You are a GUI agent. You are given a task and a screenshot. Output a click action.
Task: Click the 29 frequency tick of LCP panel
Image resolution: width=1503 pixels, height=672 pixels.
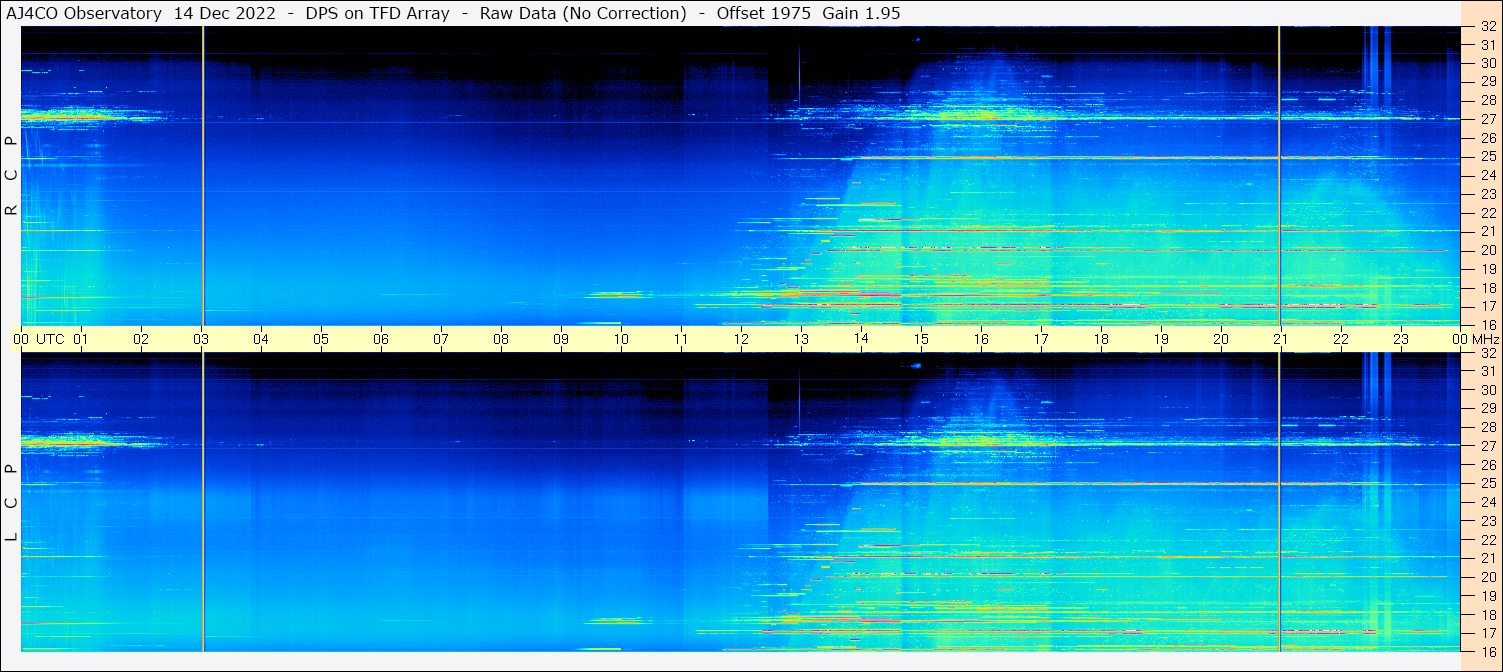click(1487, 409)
